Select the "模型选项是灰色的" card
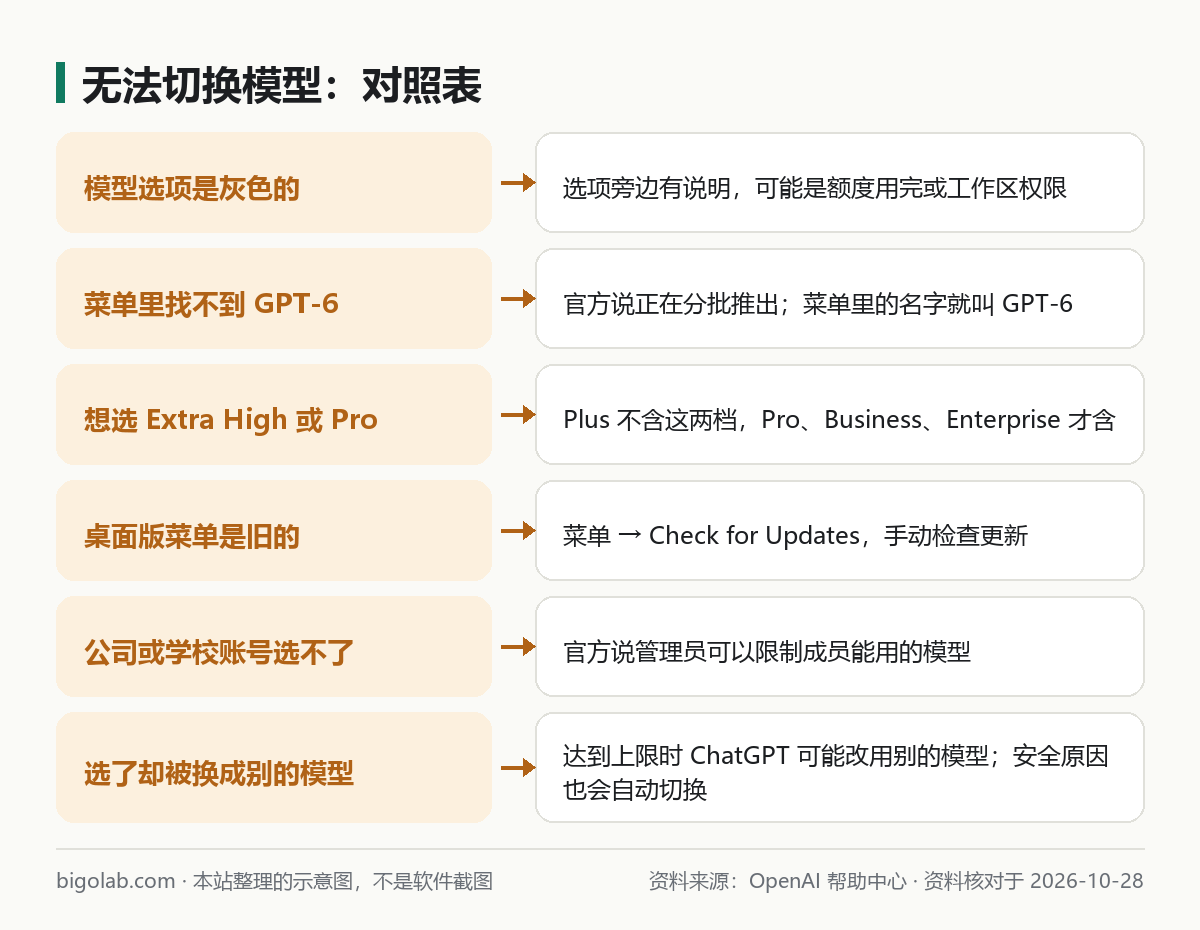The height and width of the screenshot is (930, 1200). (x=274, y=182)
